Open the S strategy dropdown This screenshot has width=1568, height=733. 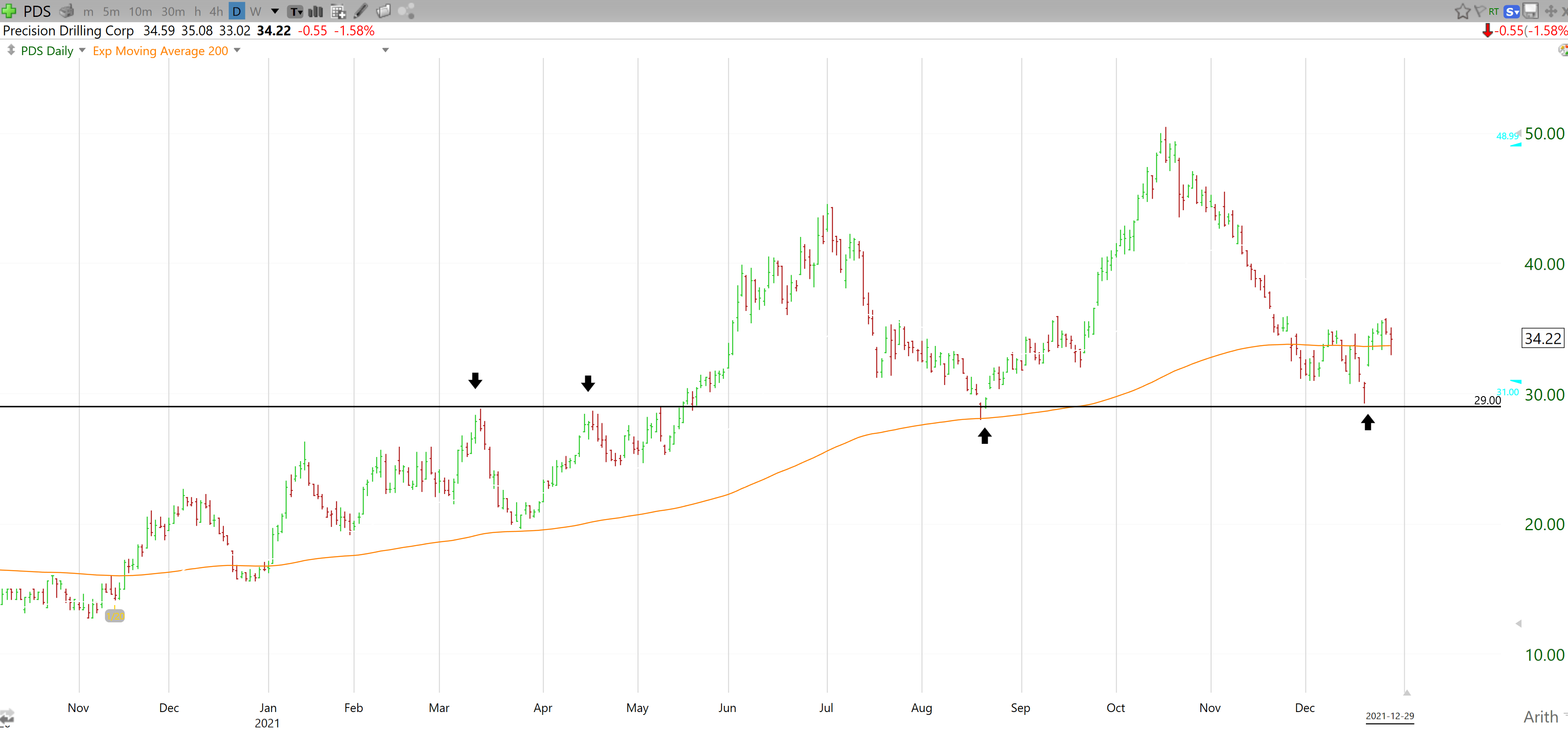pos(1512,11)
